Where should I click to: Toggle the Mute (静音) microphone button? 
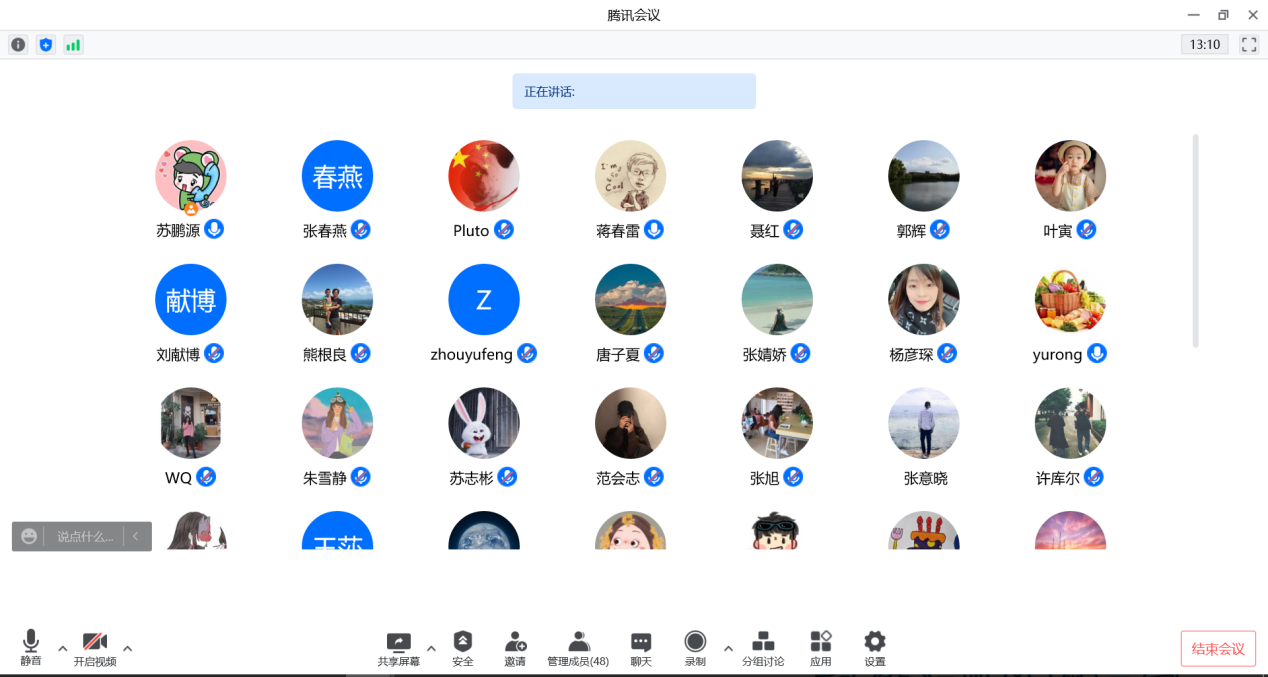(31, 648)
